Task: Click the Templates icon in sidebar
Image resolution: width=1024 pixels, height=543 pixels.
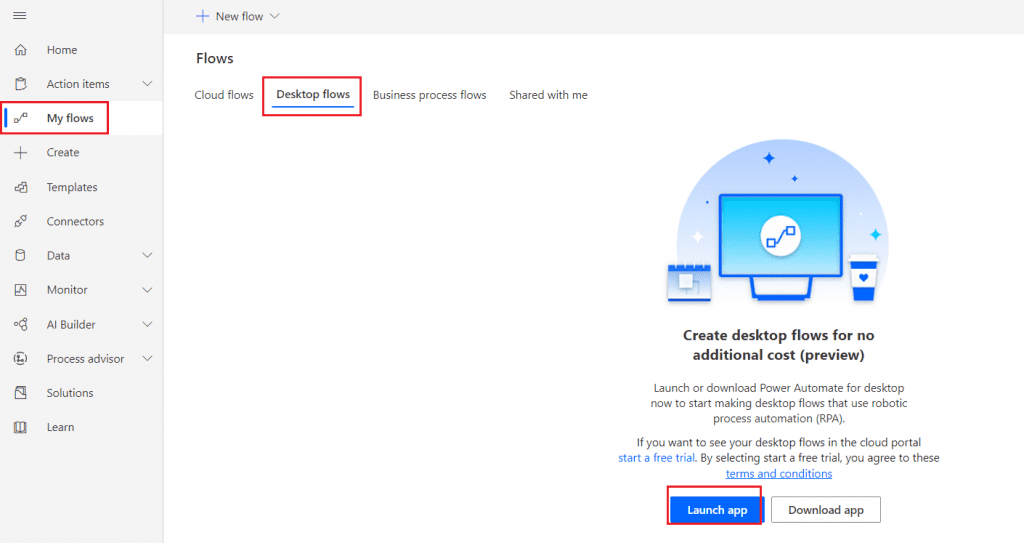Action: (x=21, y=187)
